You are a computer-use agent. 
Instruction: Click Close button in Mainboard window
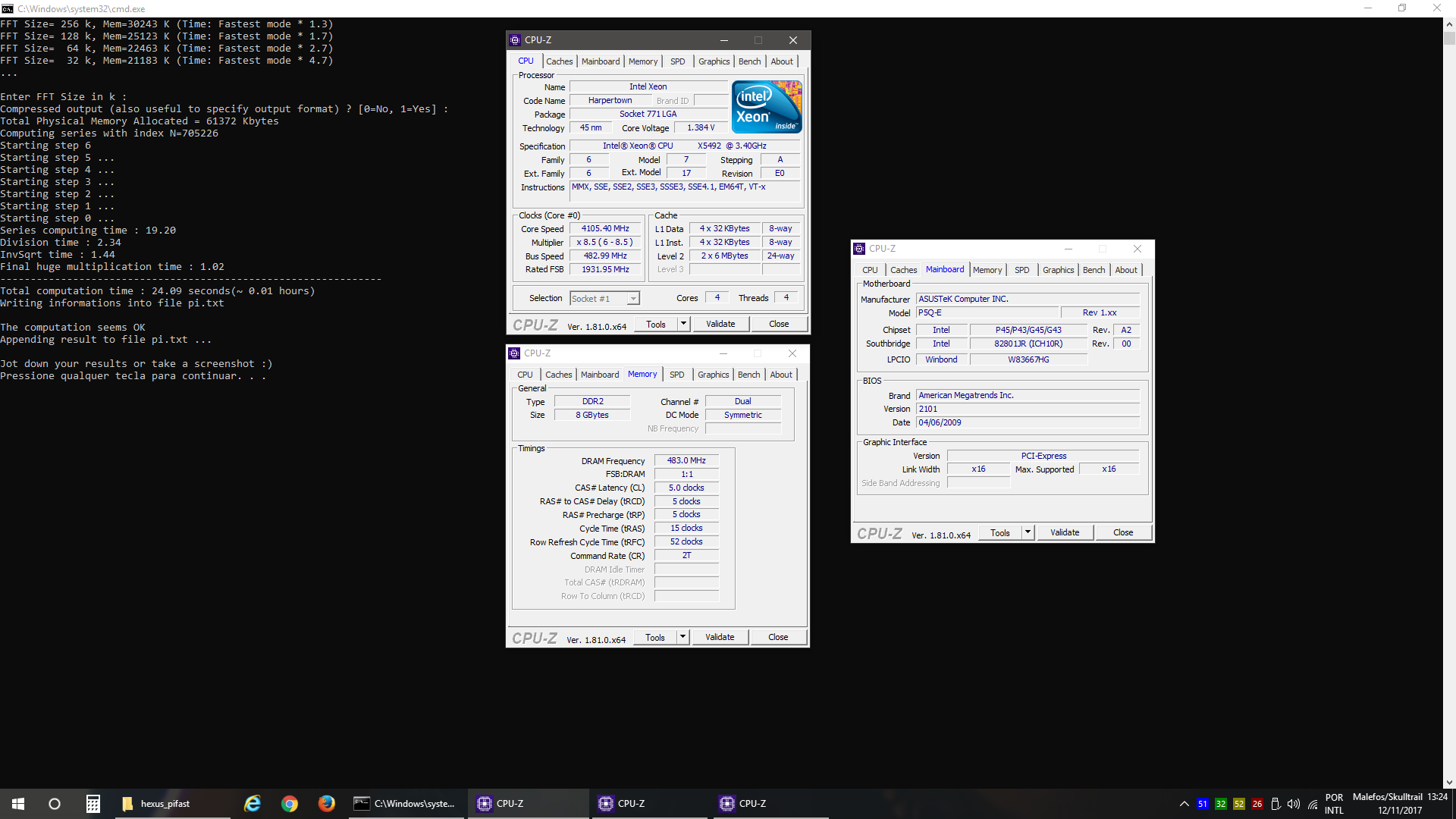[1123, 532]
